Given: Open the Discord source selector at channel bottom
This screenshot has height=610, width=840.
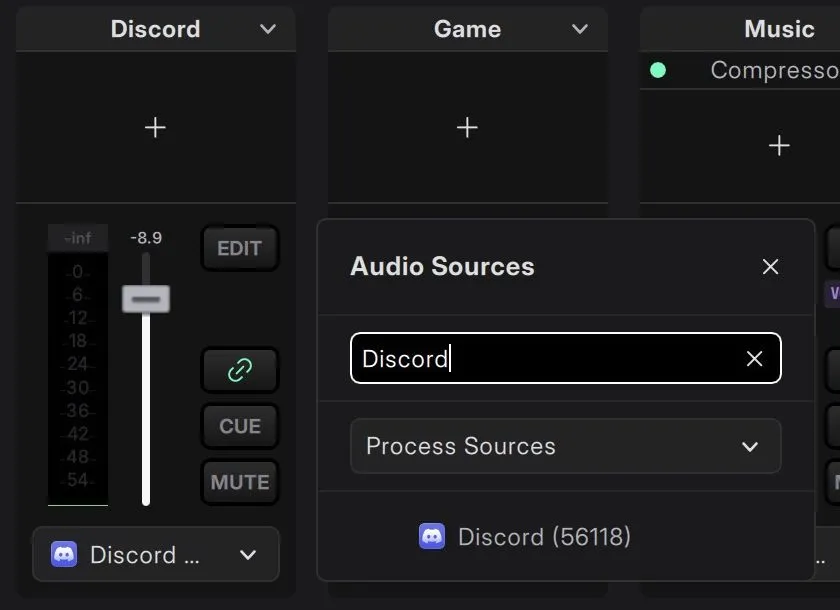Looking at the screenshot, I should pyautogui.click(x=156, y=554).
